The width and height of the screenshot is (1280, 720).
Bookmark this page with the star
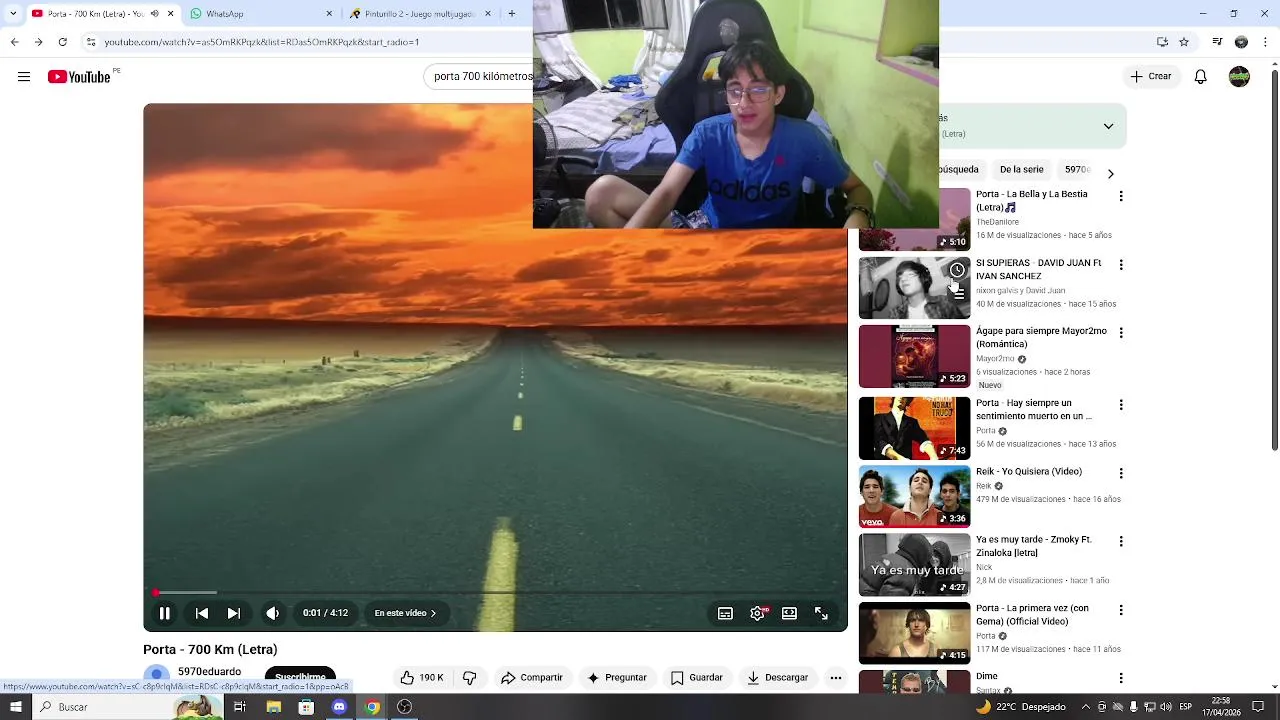1184,42
